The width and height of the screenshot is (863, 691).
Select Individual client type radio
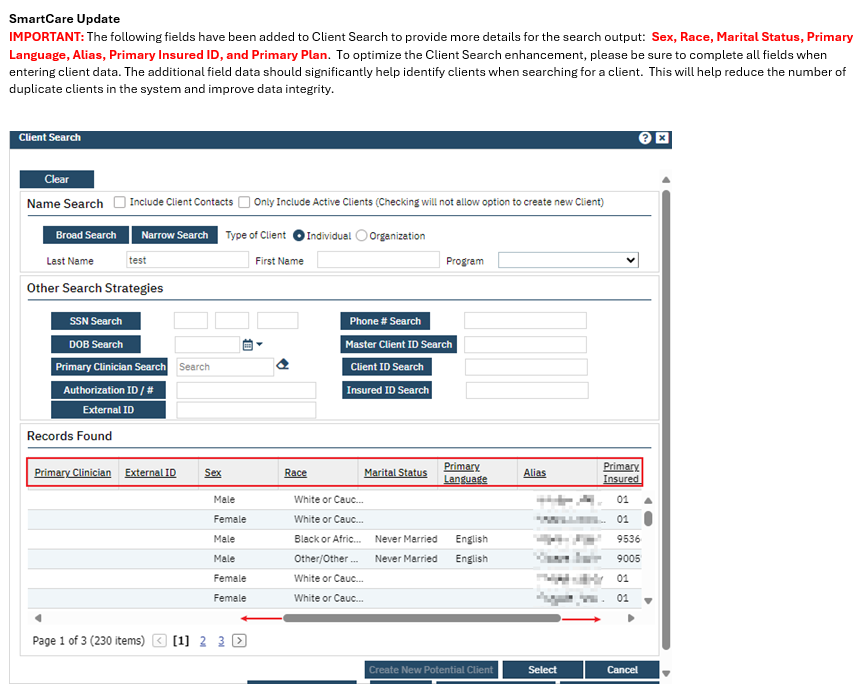pyautogui.click(x=298, y=236)
